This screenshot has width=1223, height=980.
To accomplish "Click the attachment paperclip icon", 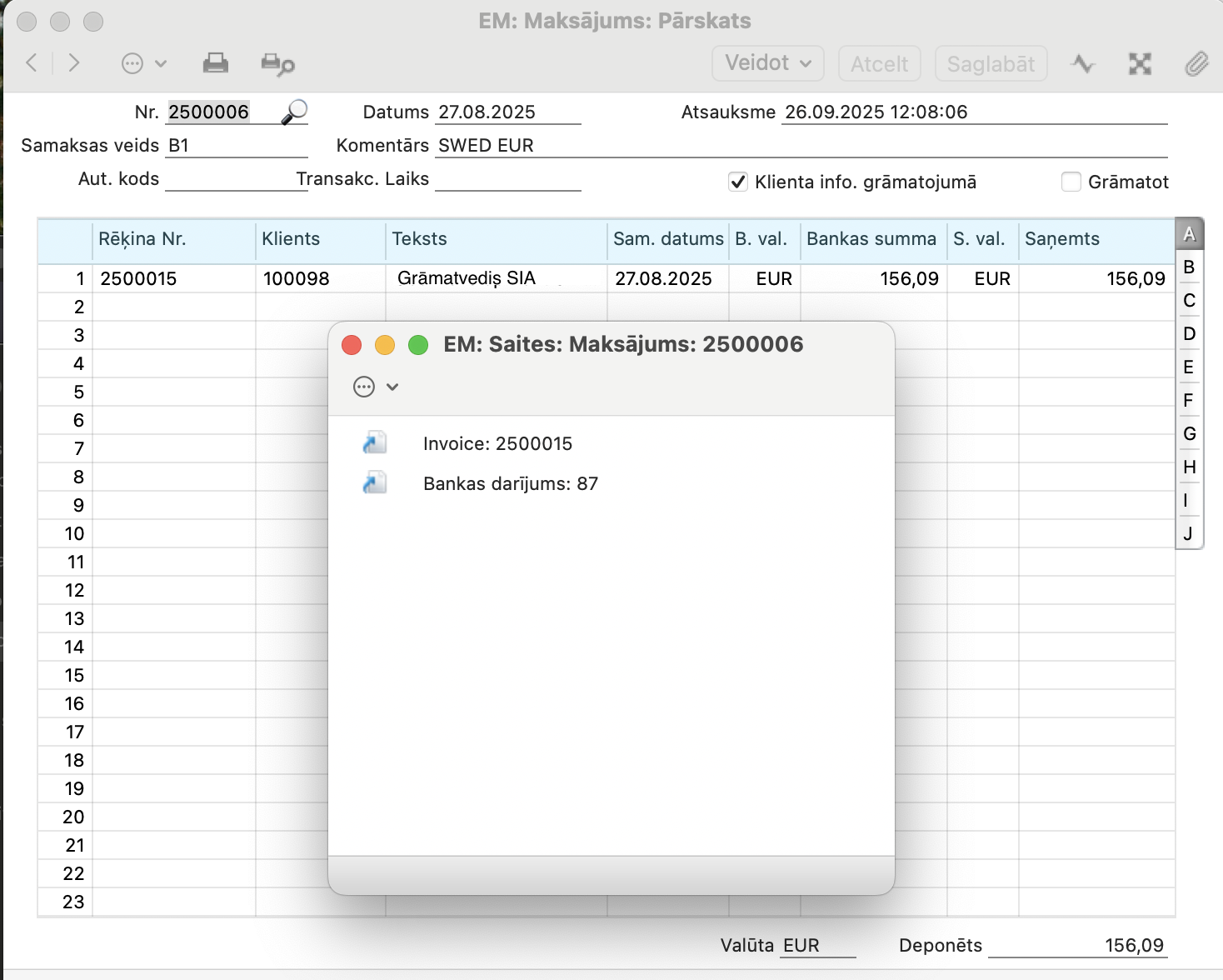I will (x=1196, y=64).
